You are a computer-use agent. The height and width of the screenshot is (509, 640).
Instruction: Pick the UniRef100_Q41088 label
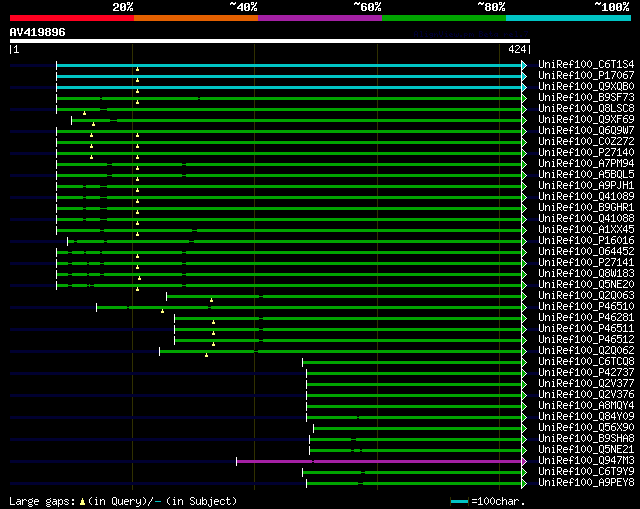click(x=586, y=219)
